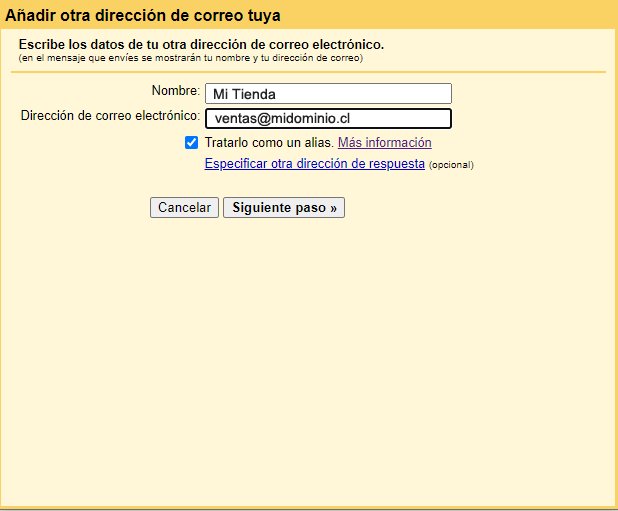Focus the email address field containing ventas@midominio.cl
The image size is (618, 511).
click(327, 119)
